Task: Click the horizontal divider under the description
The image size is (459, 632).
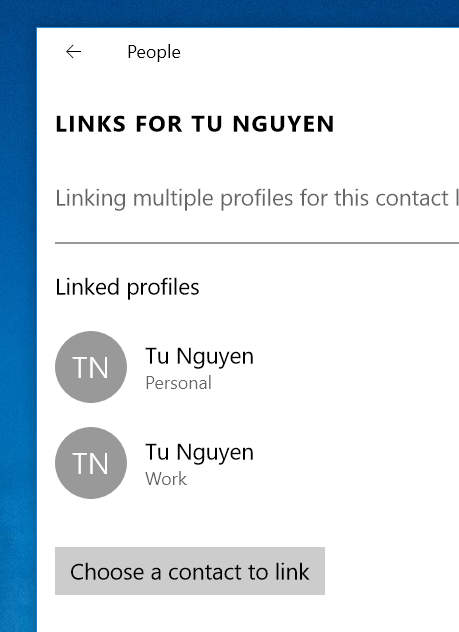Action: pyautogui.click(x=257, y=243)
